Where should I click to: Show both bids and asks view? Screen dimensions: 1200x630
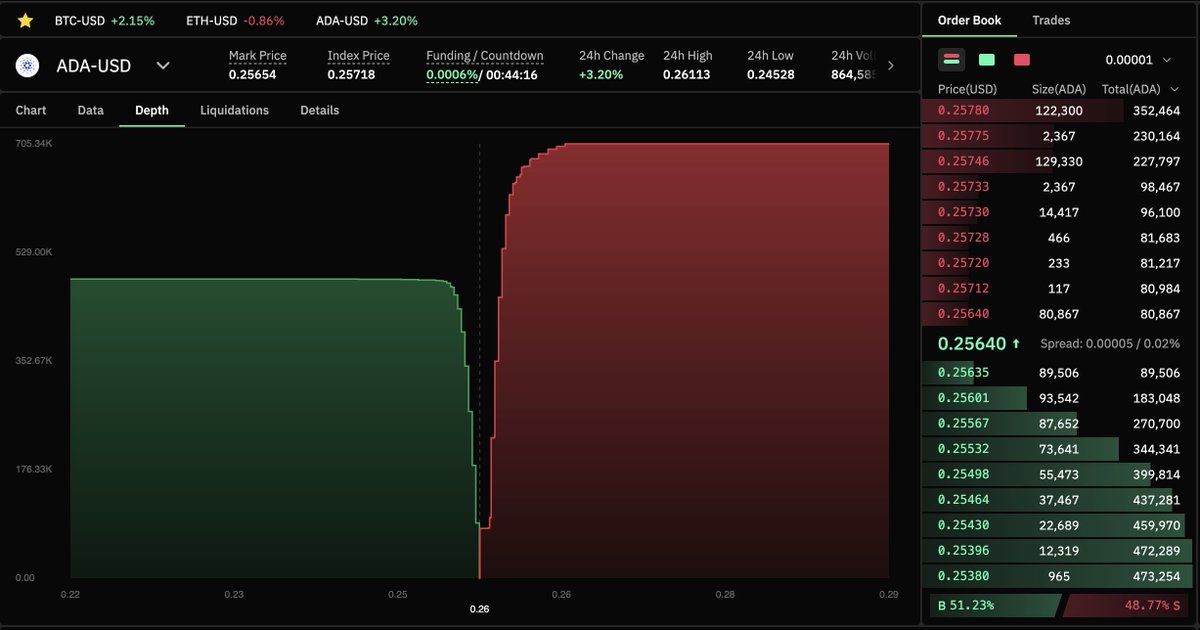[x=952, y=60]
